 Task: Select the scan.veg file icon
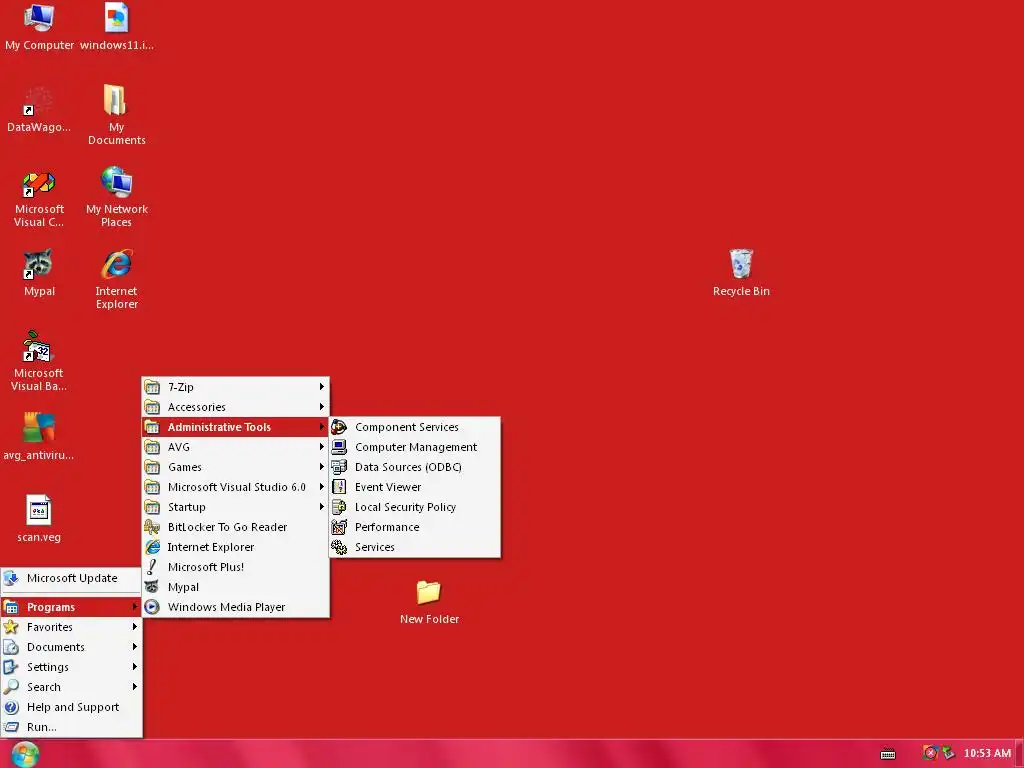click(x=39, y=519)
